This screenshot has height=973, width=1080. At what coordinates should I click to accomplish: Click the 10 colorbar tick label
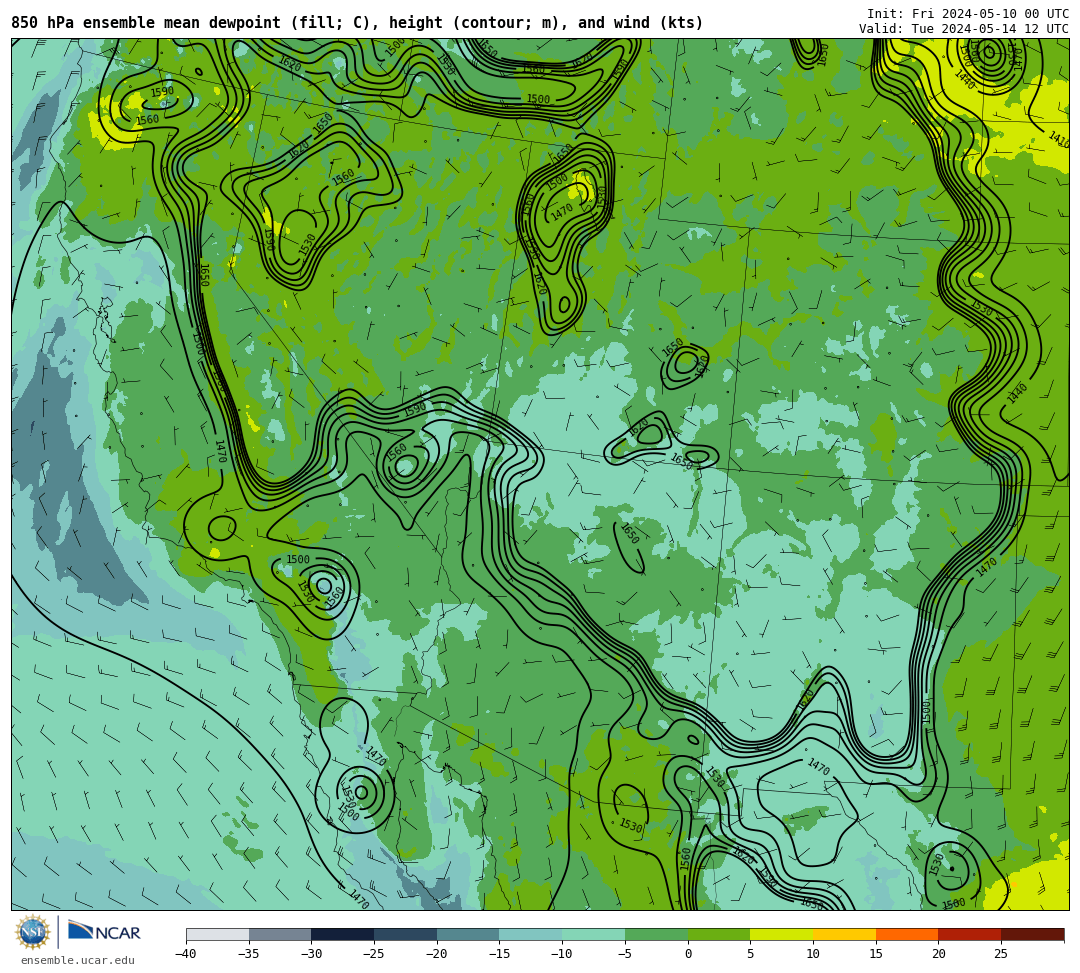click(813, 954)
